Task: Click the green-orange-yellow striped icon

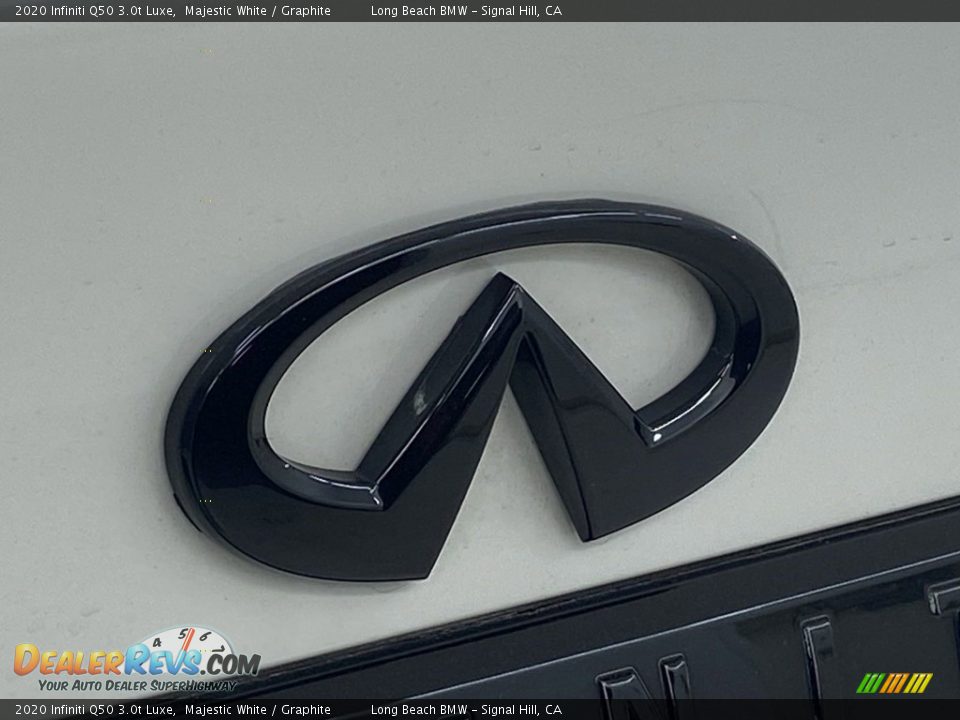Action: (x=894, y=683)
